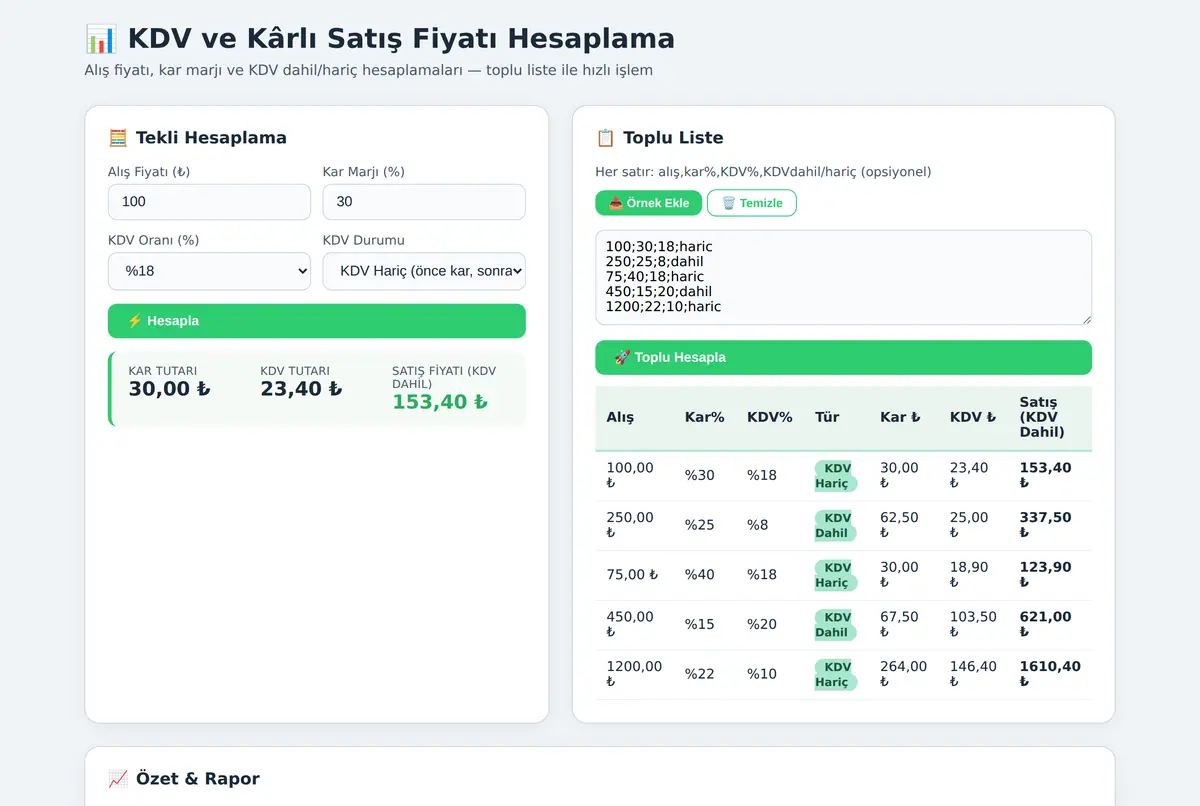Image resolution: width=1200 pixels, height=806 pixels.
Task: Click the KDV% column header
Action: click(769, 417)
